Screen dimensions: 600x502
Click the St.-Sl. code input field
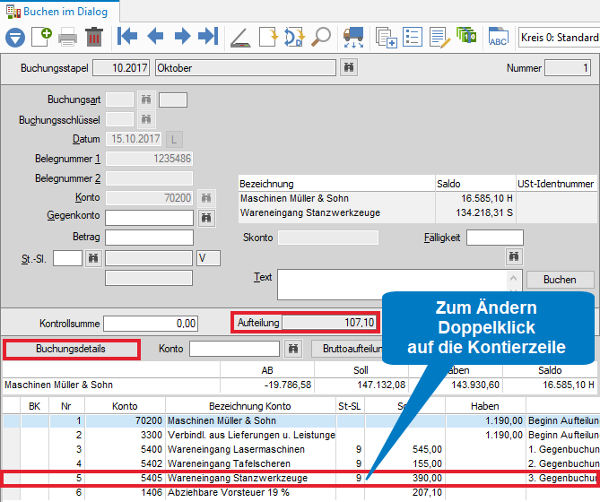(68, 258)
